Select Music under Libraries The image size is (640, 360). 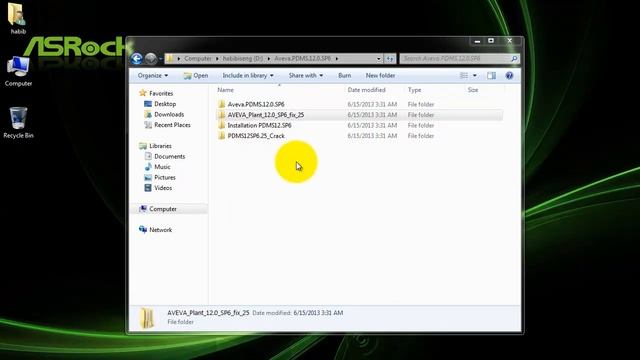pos(162,167)
